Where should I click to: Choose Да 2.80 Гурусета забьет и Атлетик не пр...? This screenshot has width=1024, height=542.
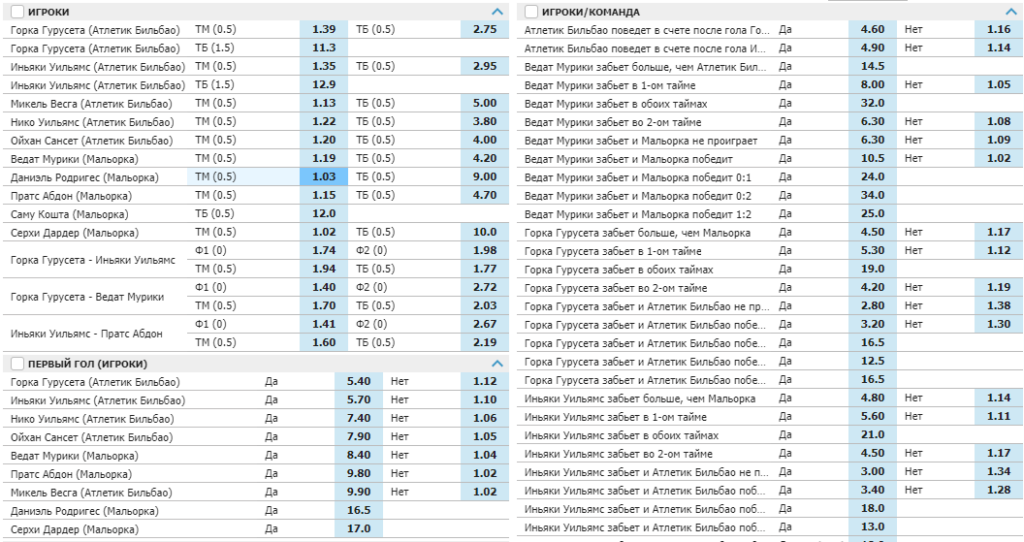click(x=872, y=306)
